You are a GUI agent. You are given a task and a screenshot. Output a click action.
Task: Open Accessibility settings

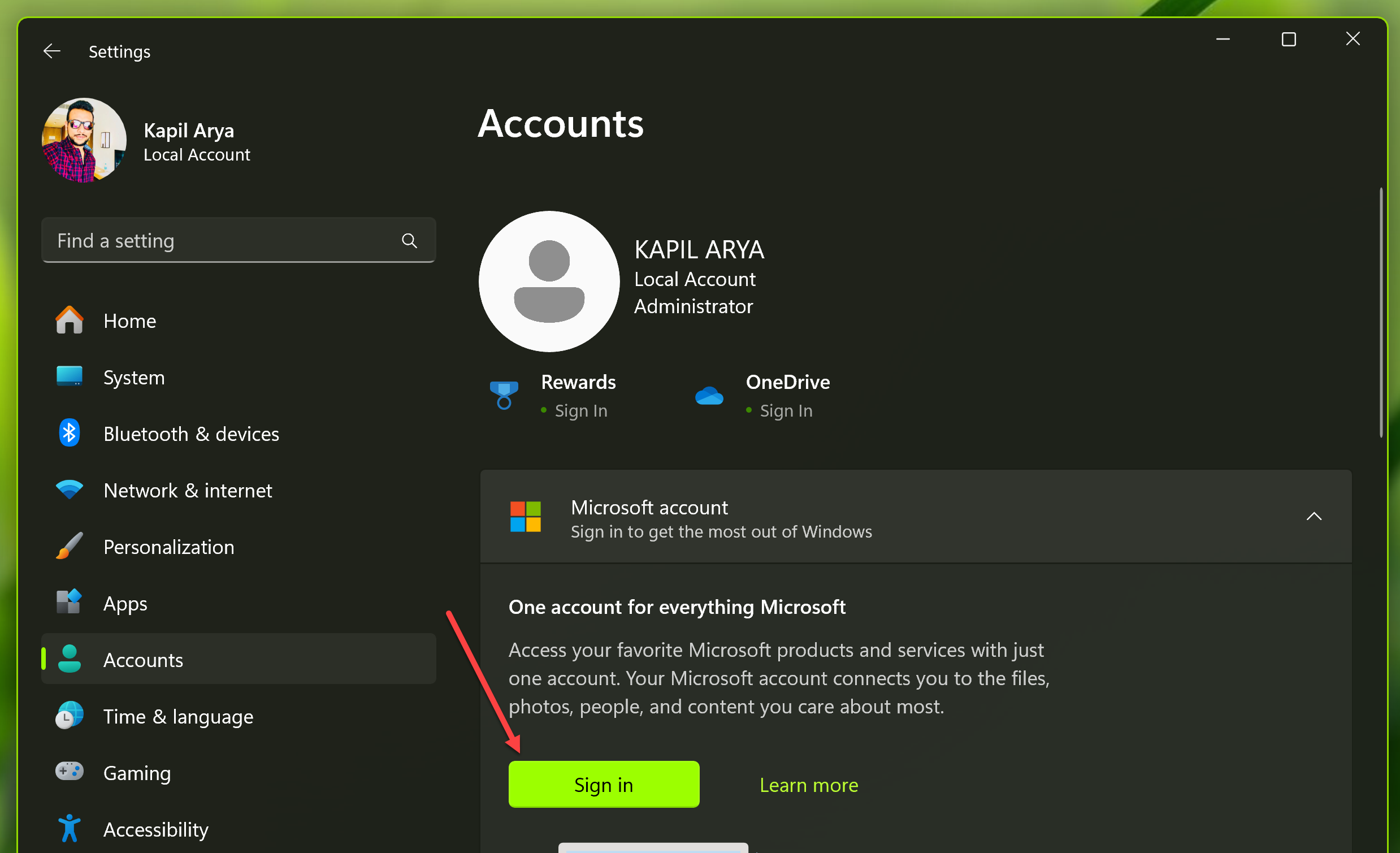(155, 829)
